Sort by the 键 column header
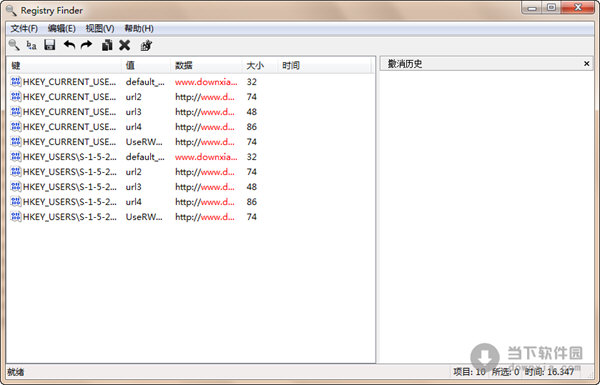 point(65,65)
